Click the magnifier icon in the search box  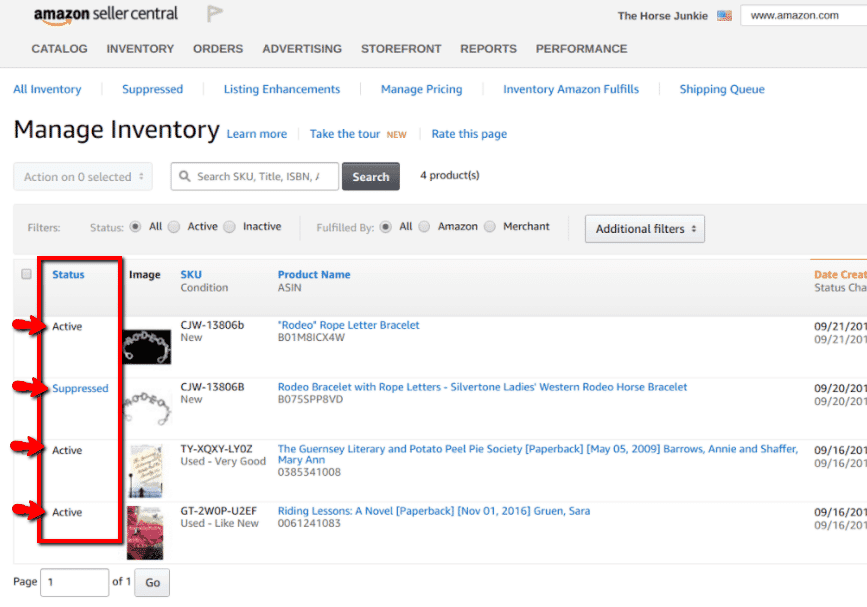(185, 176)
